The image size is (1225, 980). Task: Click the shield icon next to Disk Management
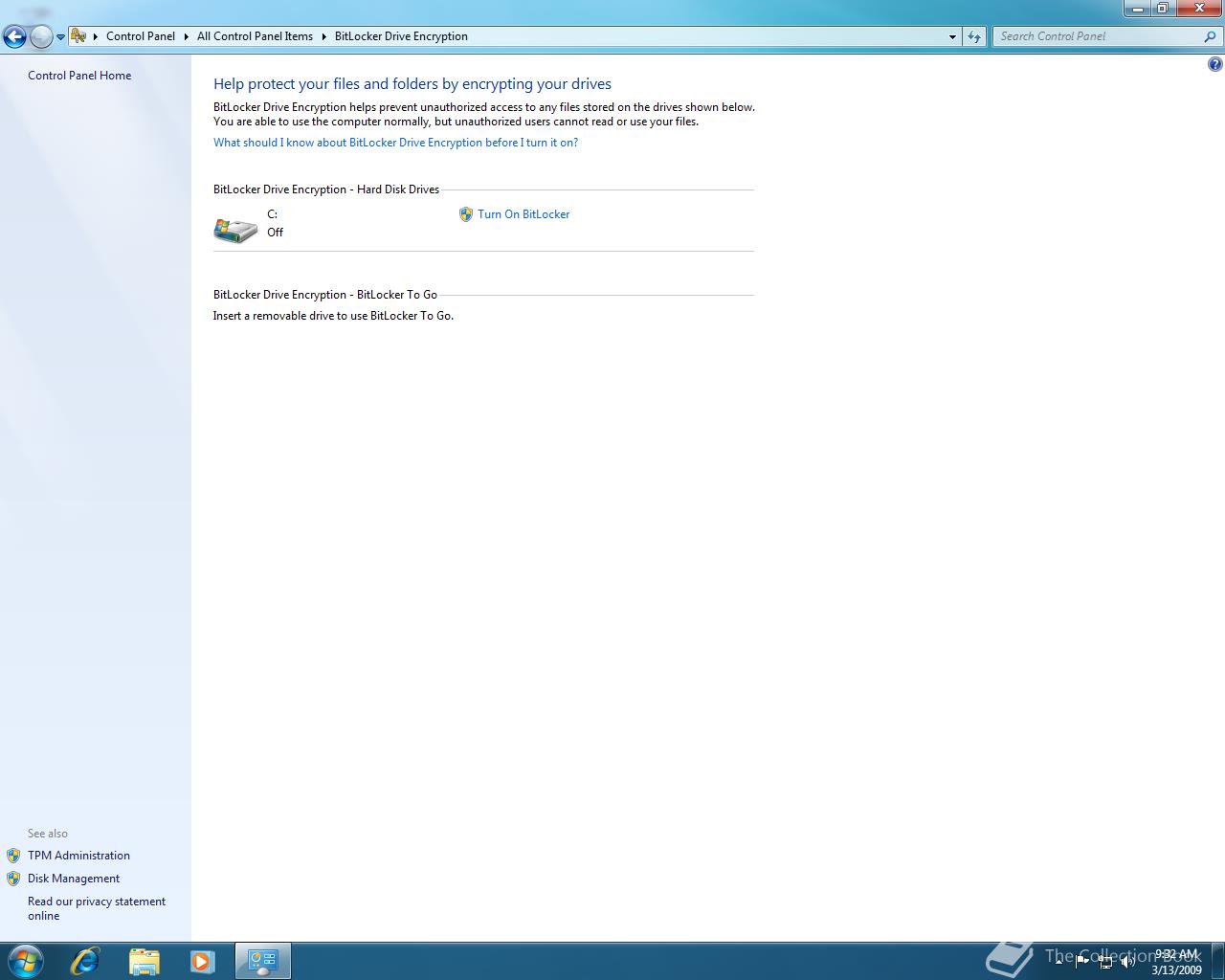coord(13,879)
